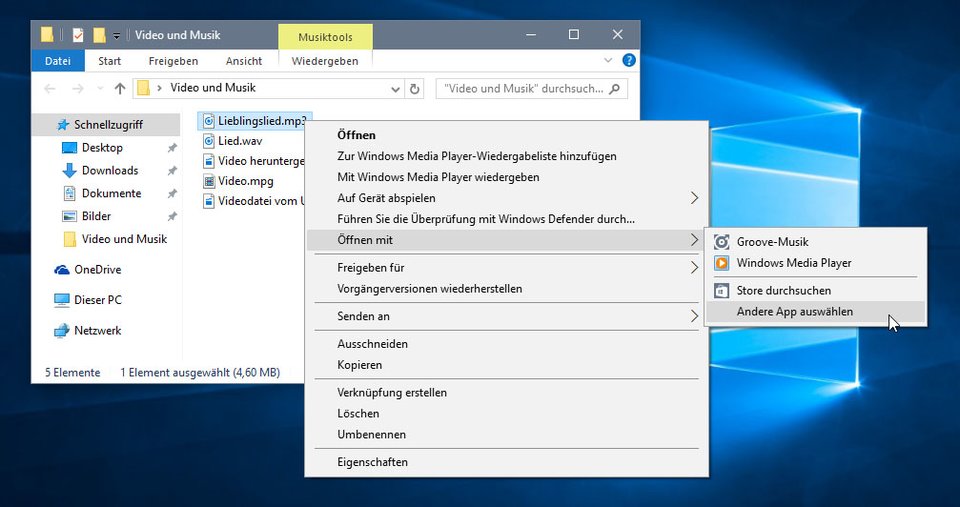Choose Verknüpfung erstellen
Viewport: 960px width, 507px height.
[508, 392]
